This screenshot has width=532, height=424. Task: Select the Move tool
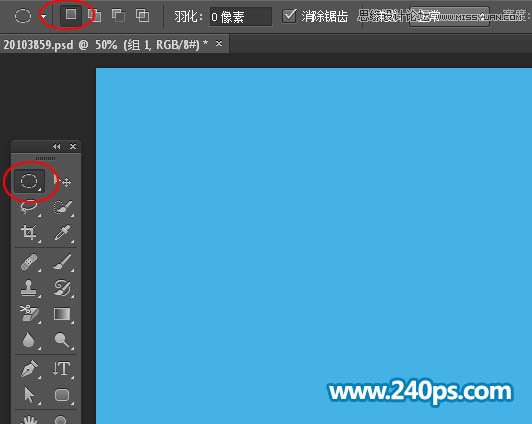pyautogui.click(x=62, y=181)
